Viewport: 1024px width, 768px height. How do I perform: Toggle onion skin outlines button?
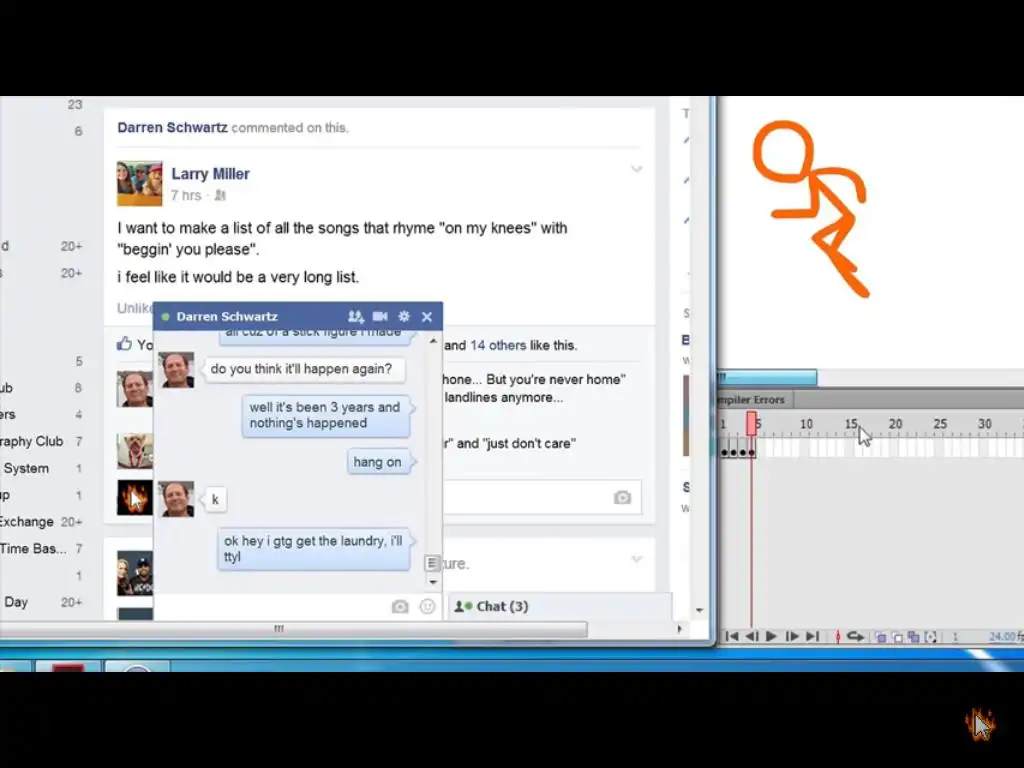pos(898,637)
